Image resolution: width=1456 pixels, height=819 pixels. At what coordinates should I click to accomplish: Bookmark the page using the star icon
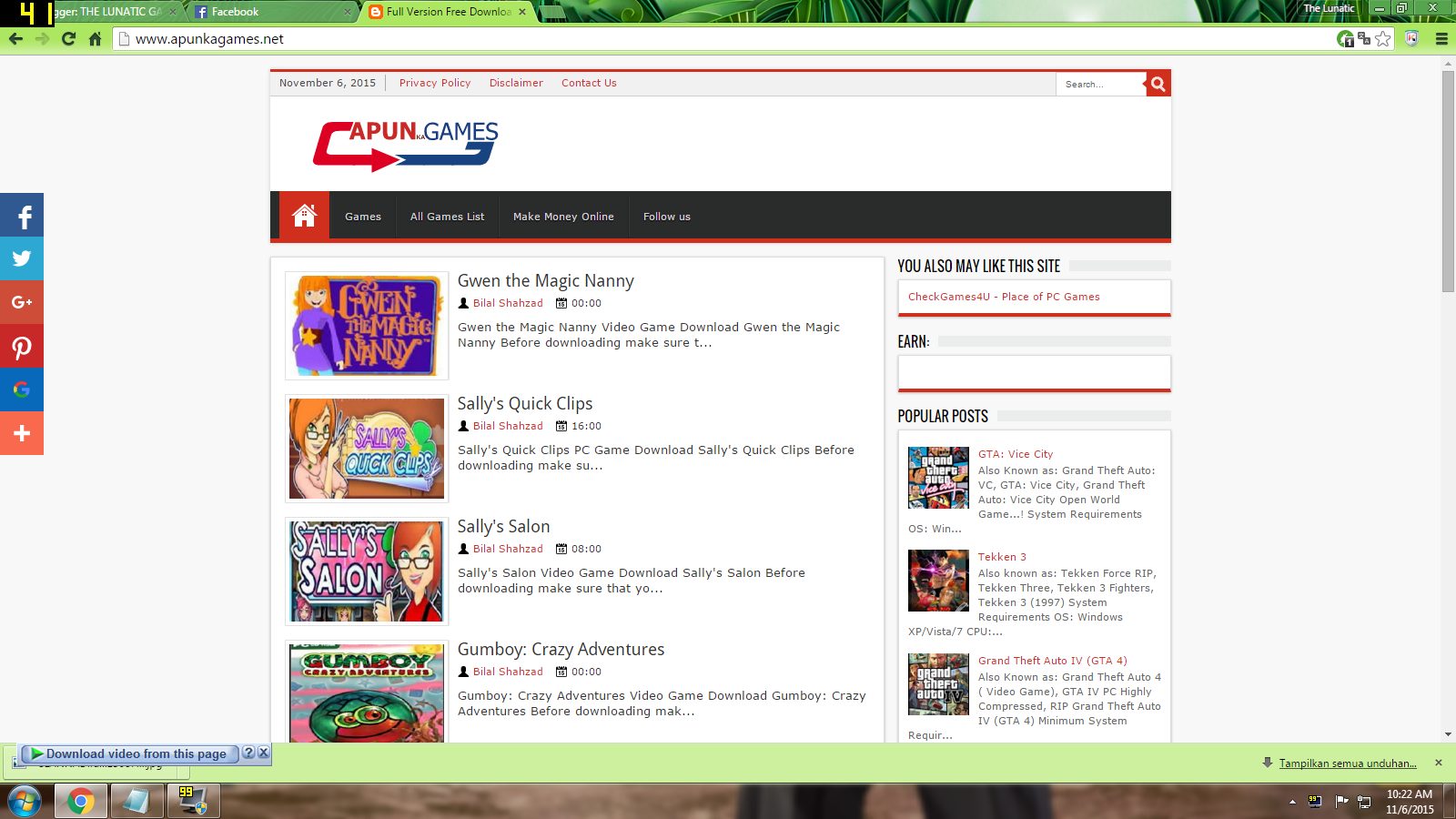click(1384, 39)
